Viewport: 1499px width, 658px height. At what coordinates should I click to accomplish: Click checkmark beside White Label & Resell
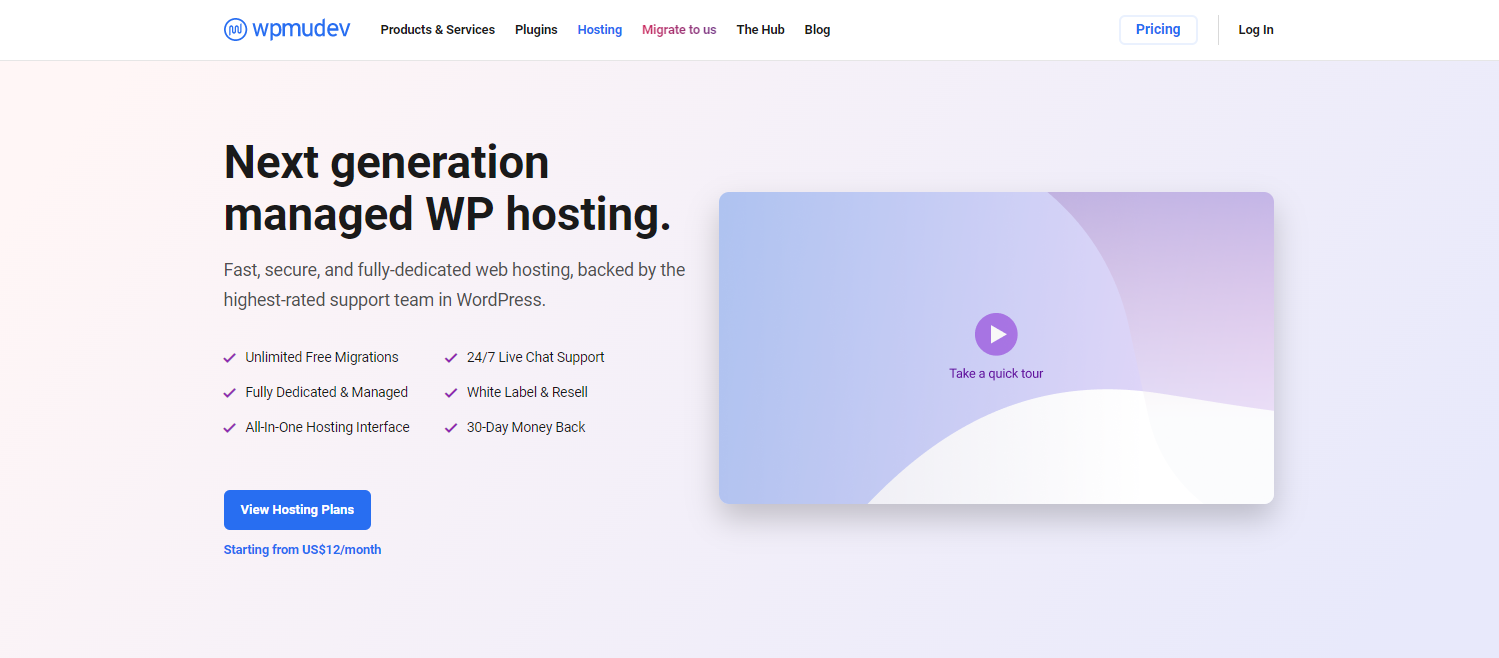tap(451, 393)
